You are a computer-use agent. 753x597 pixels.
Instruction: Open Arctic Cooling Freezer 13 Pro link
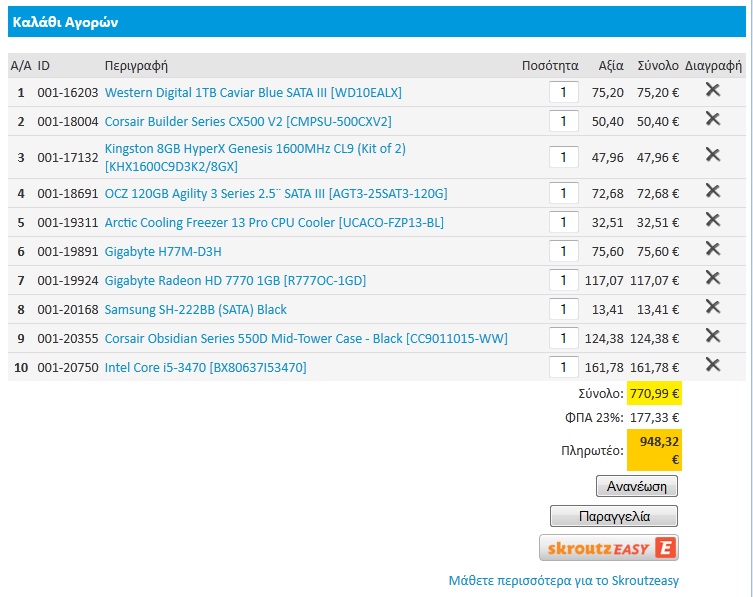tap(274, 222)
